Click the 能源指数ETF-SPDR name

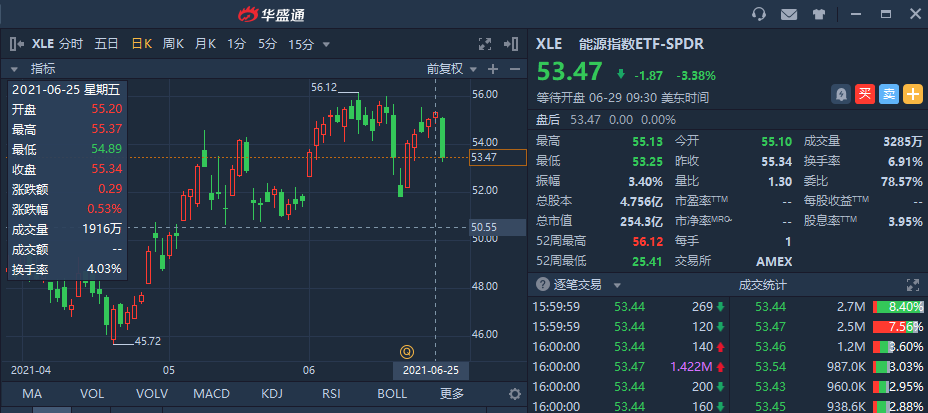click(x=642, y=44)
